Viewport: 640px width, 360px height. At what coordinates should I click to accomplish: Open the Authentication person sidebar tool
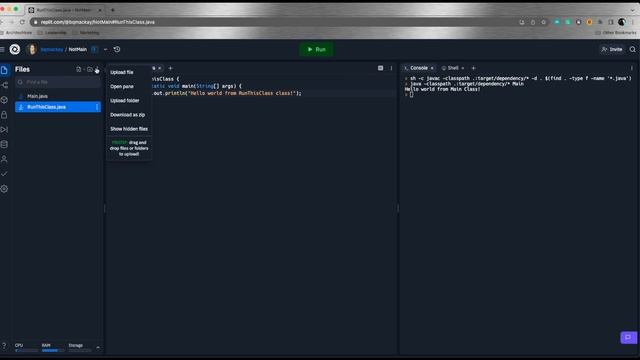pos(4,159)
